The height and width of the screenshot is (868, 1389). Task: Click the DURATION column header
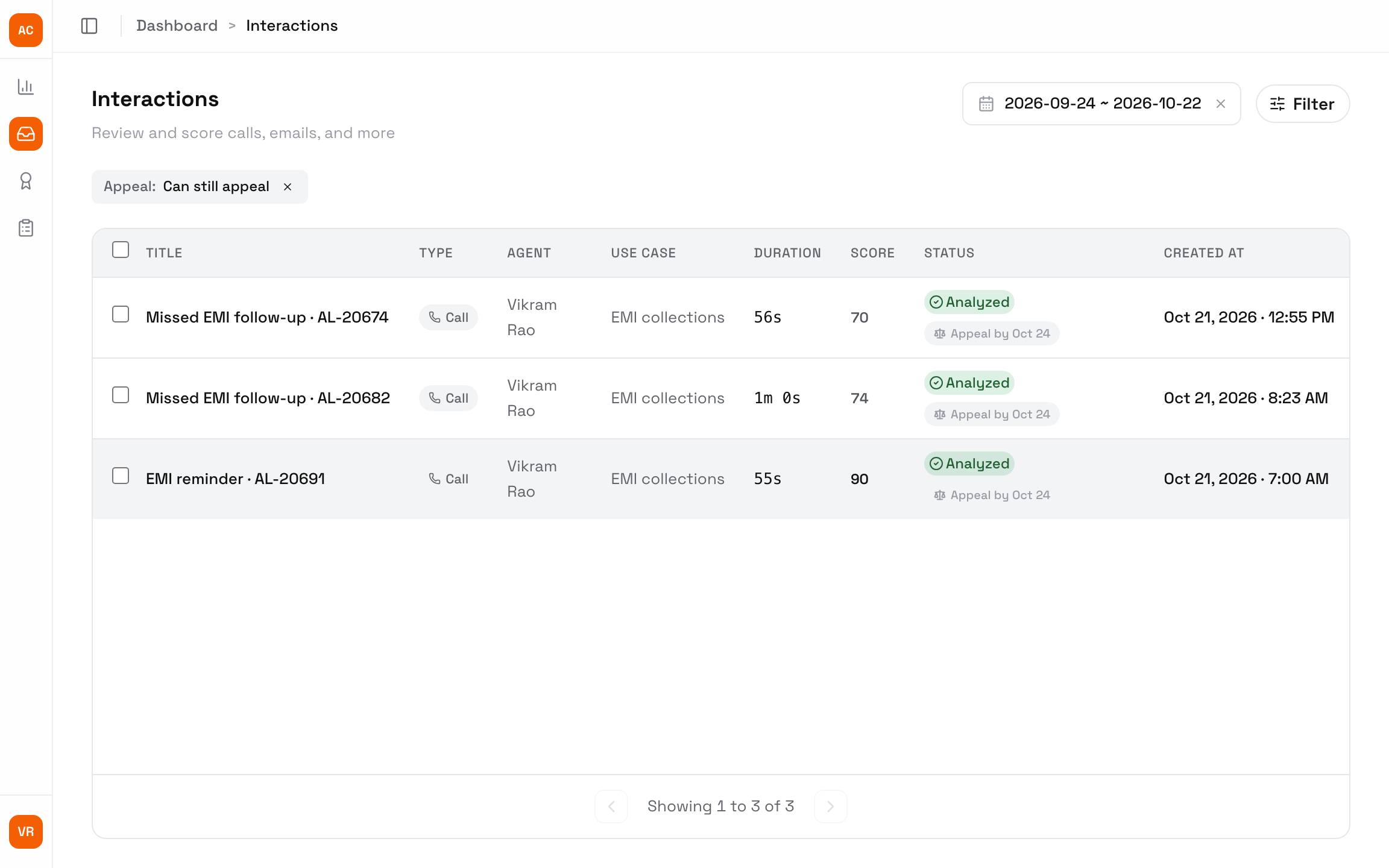pos(787,253)
